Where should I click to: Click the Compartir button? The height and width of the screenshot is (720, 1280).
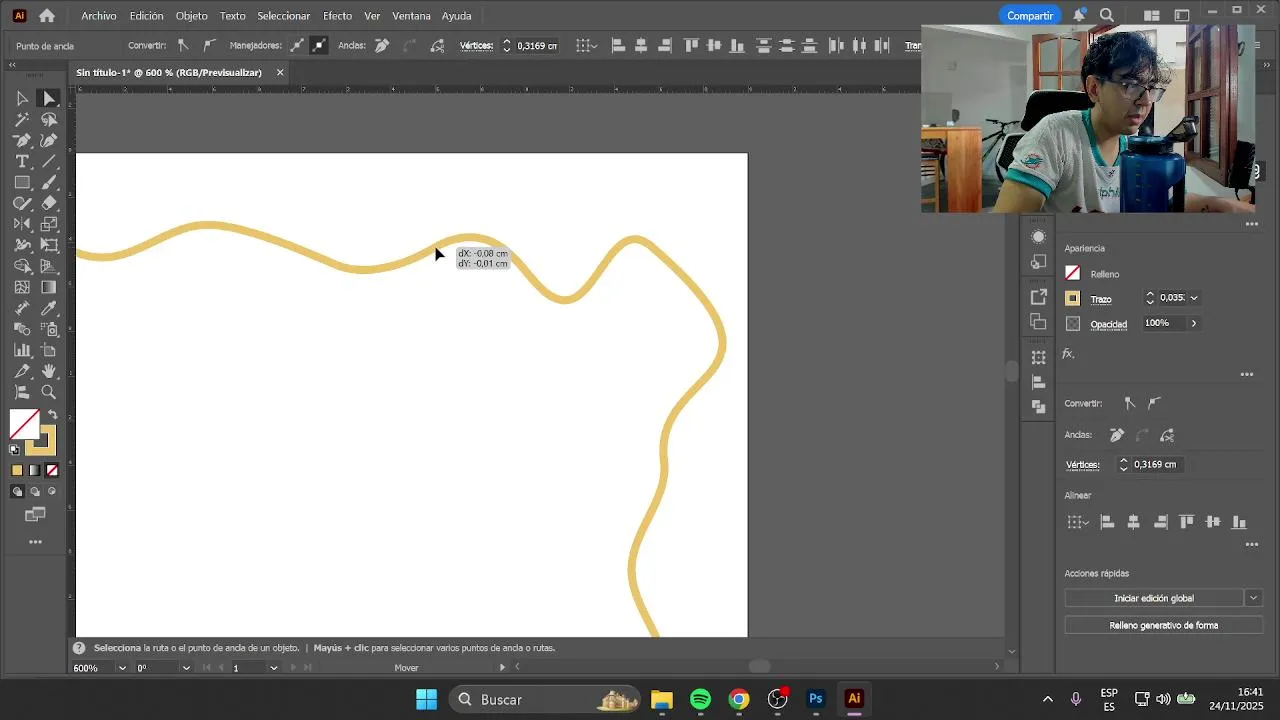(x=1030, y=16)
